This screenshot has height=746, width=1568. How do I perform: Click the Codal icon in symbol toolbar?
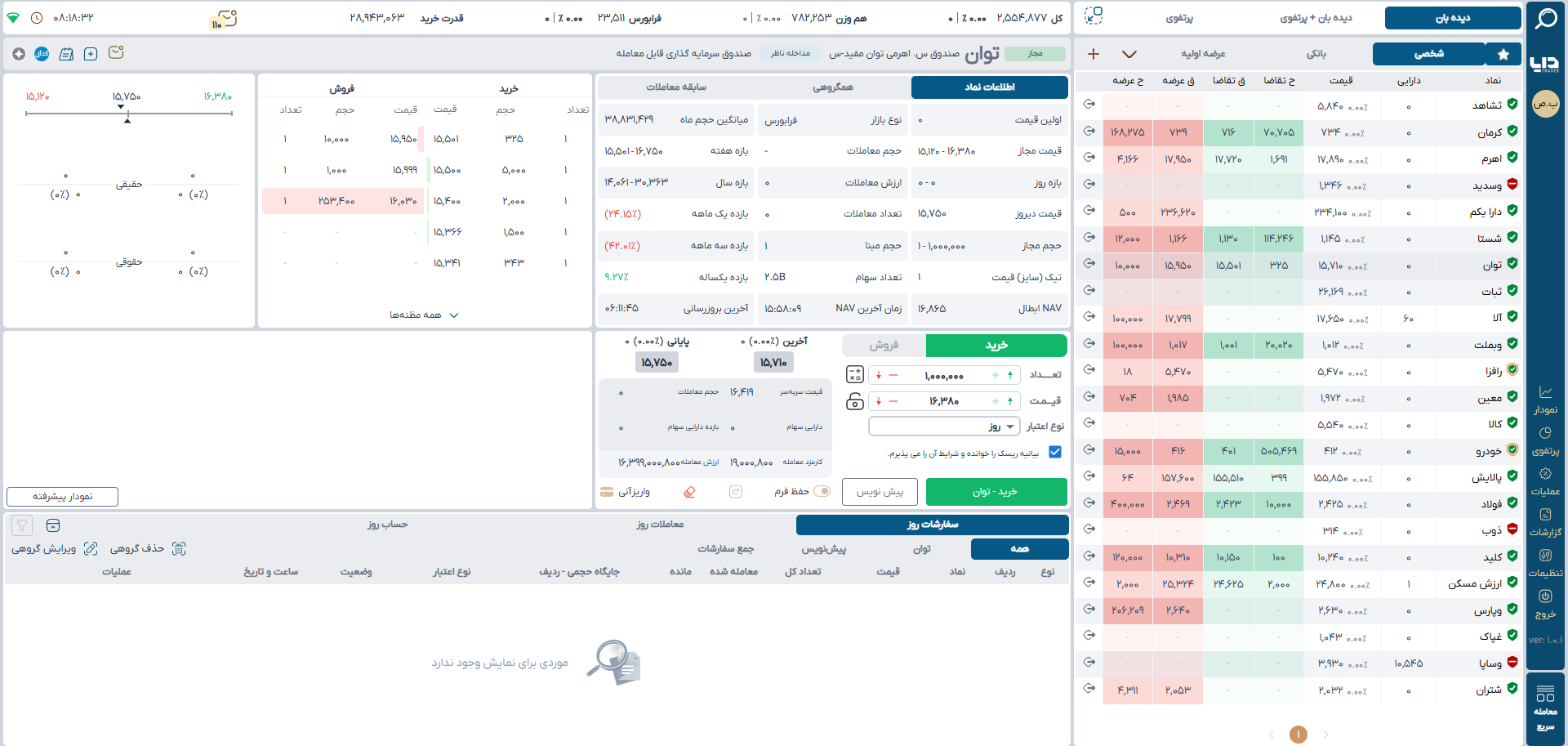(42, 54)
